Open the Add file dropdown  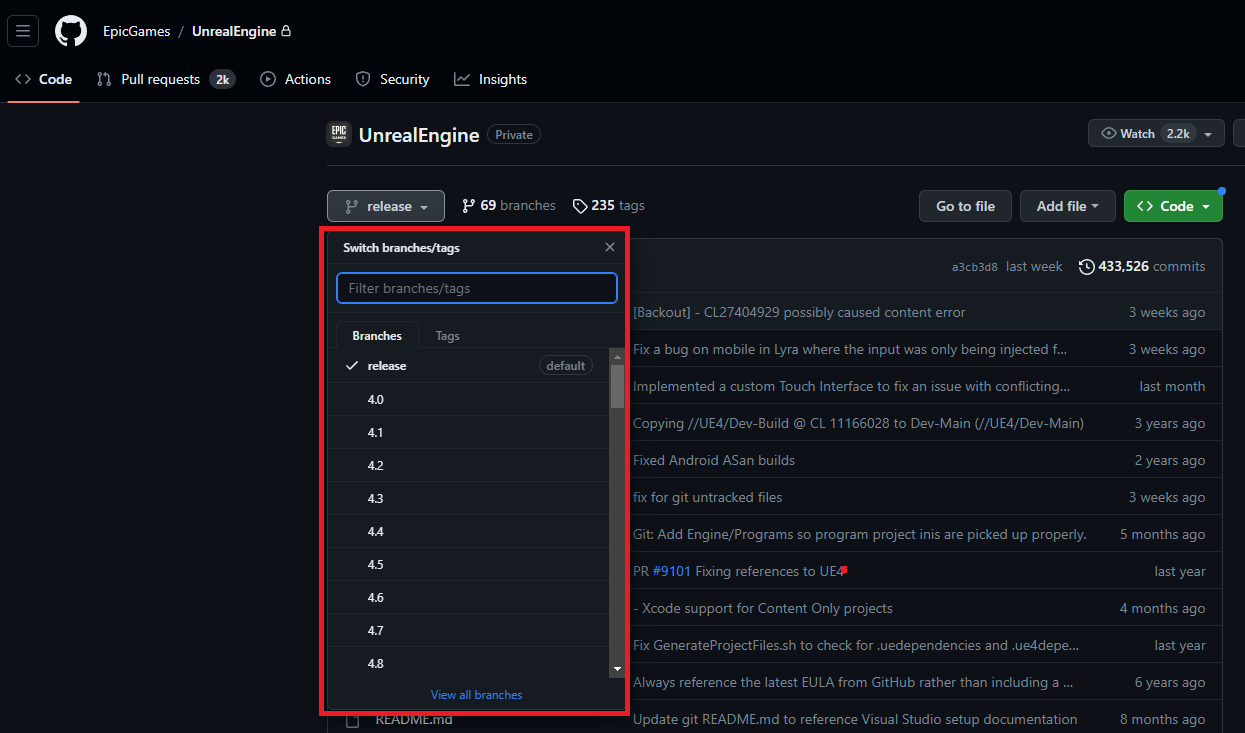tap(1068, 206)
